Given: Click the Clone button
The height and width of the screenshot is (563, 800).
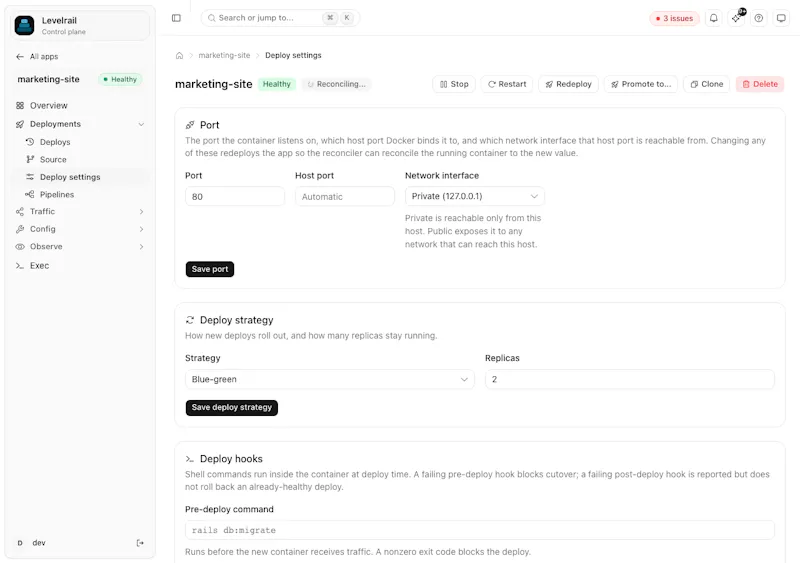Looking at the screenshot, I should point(707,84).
